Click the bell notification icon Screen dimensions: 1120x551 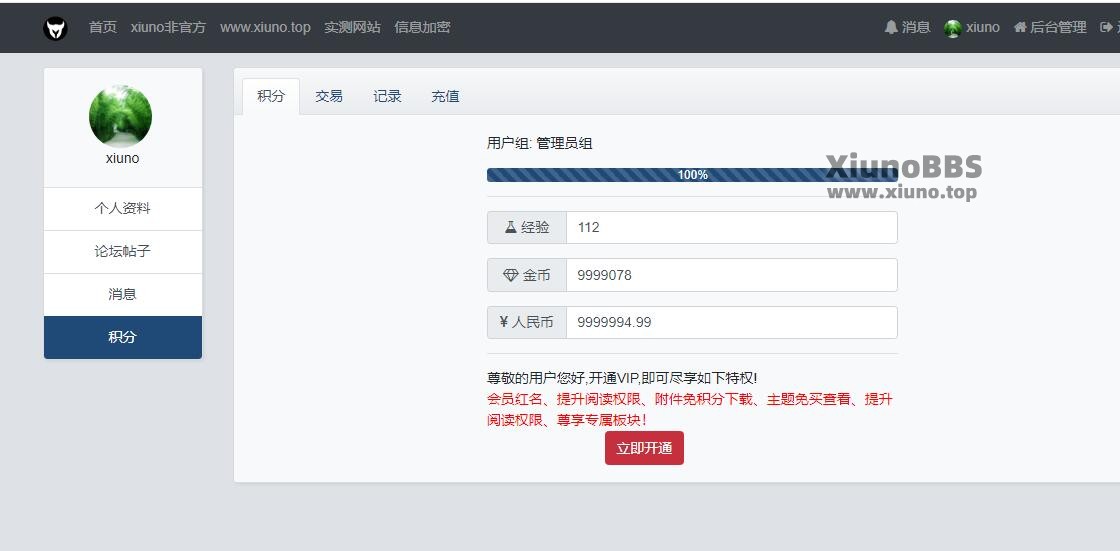click(x=891, y=27)
